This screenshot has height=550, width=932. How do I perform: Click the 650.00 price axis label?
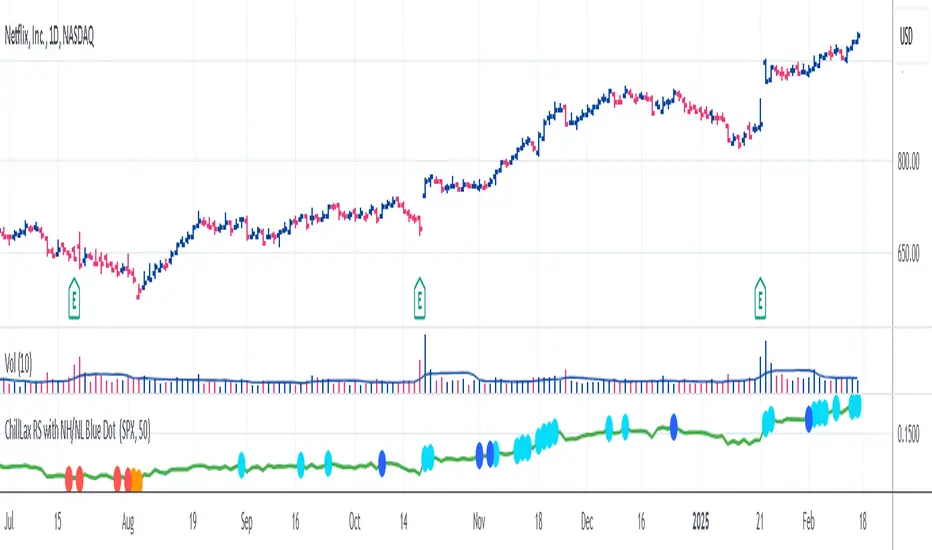pos(908,254)
